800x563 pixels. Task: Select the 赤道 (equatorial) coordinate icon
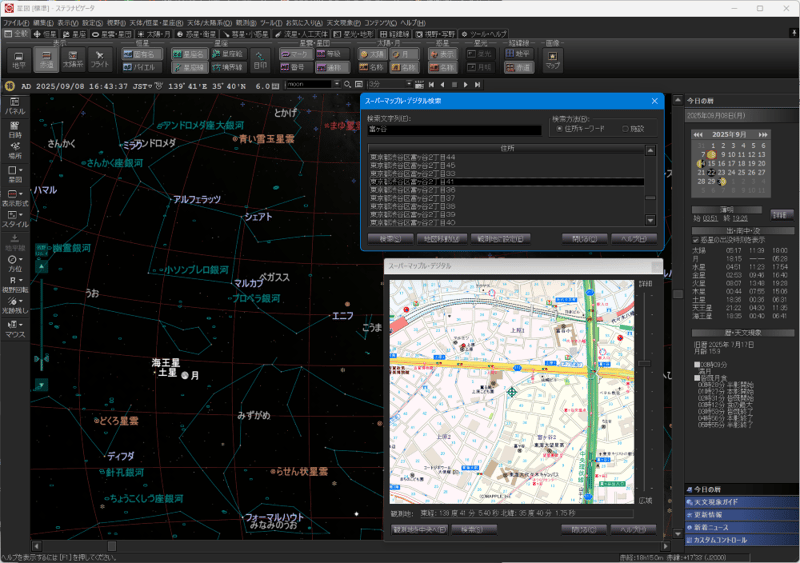pos(46,58)
